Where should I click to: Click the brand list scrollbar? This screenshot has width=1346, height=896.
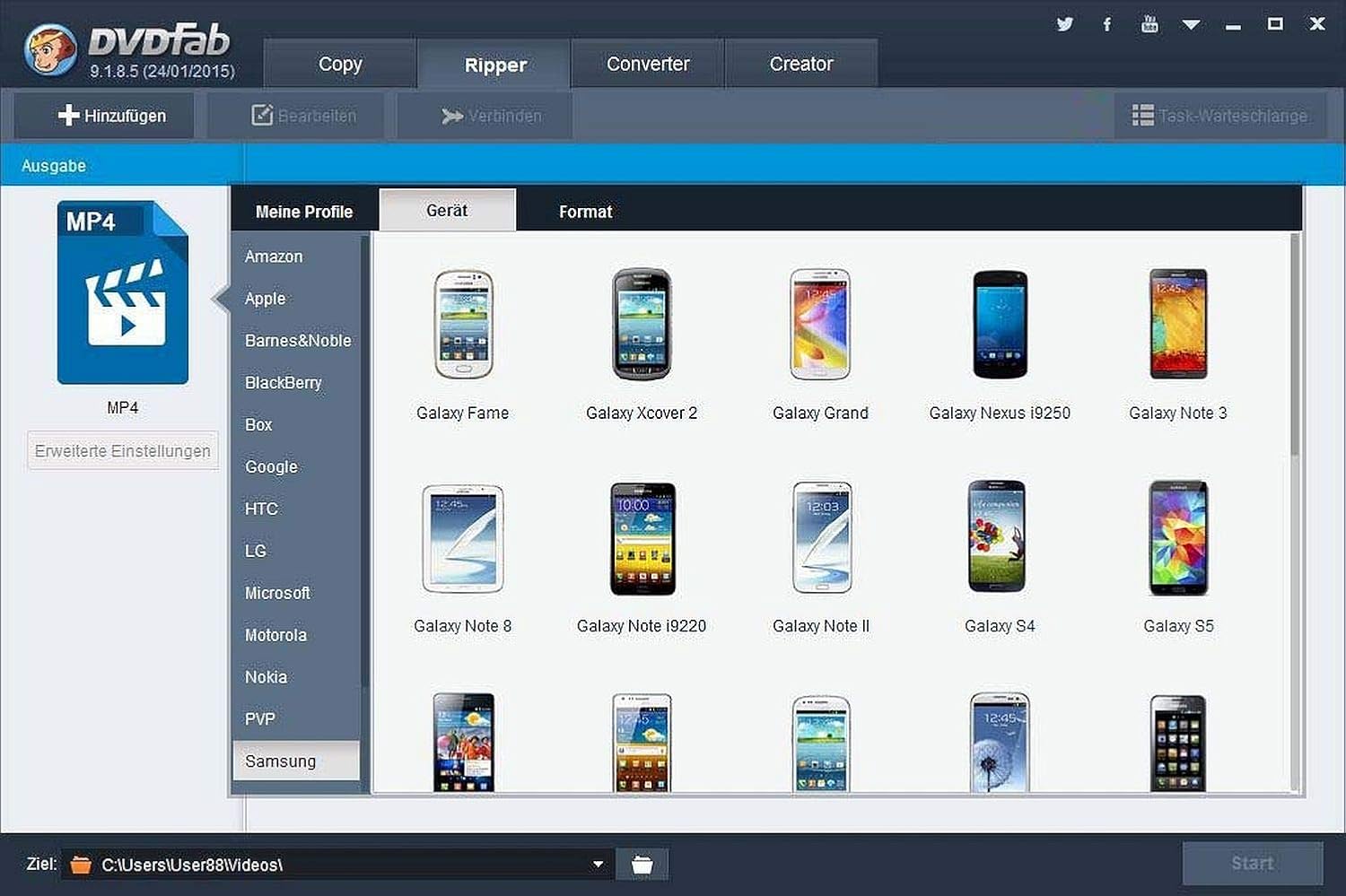365,462
